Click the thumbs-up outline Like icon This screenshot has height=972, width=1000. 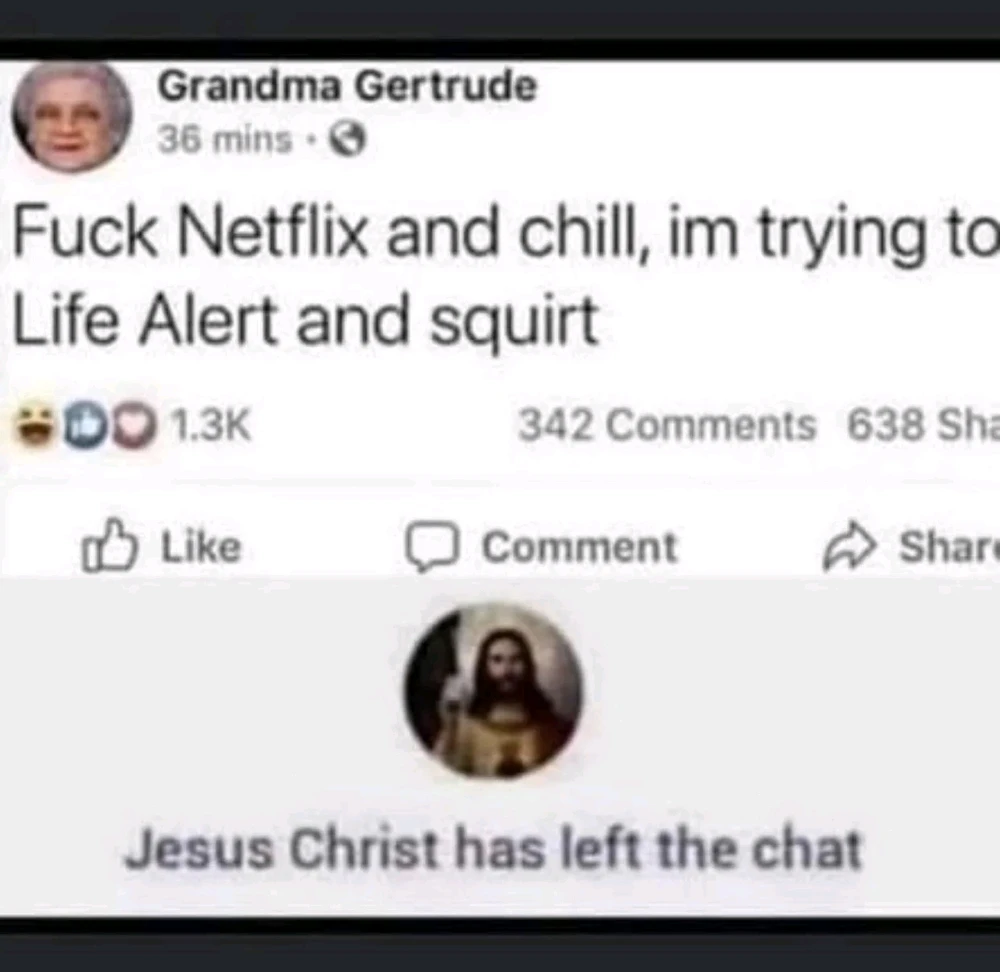point(109,545)
